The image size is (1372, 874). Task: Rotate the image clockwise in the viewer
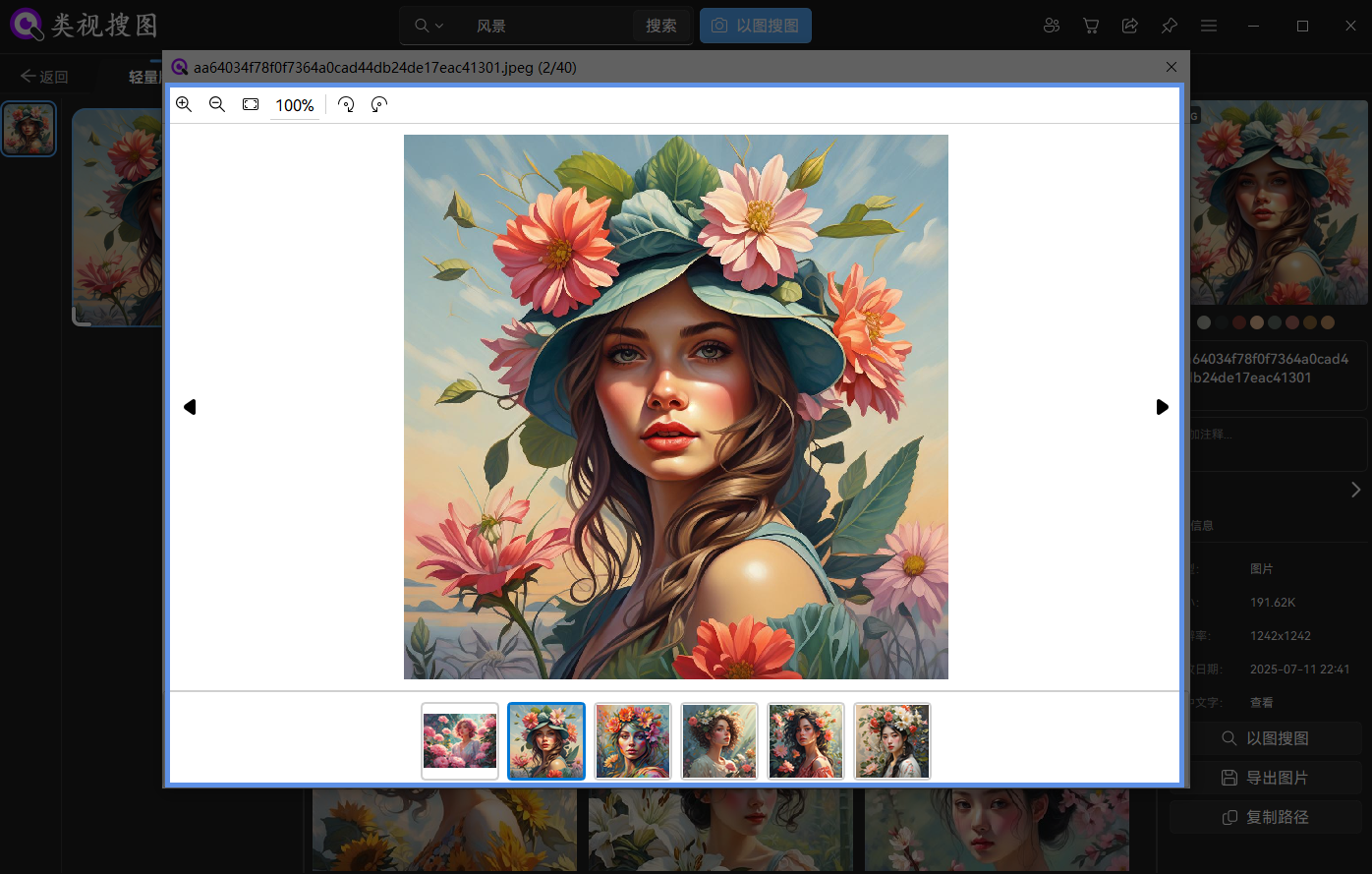tap(346, 104)
